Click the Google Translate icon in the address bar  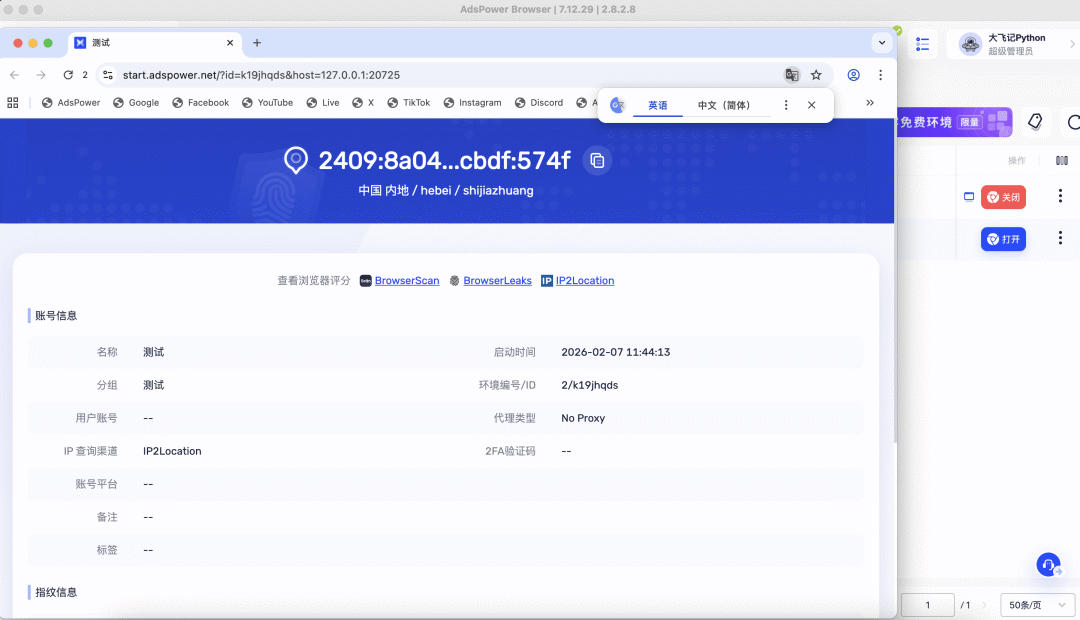point(792,75)
